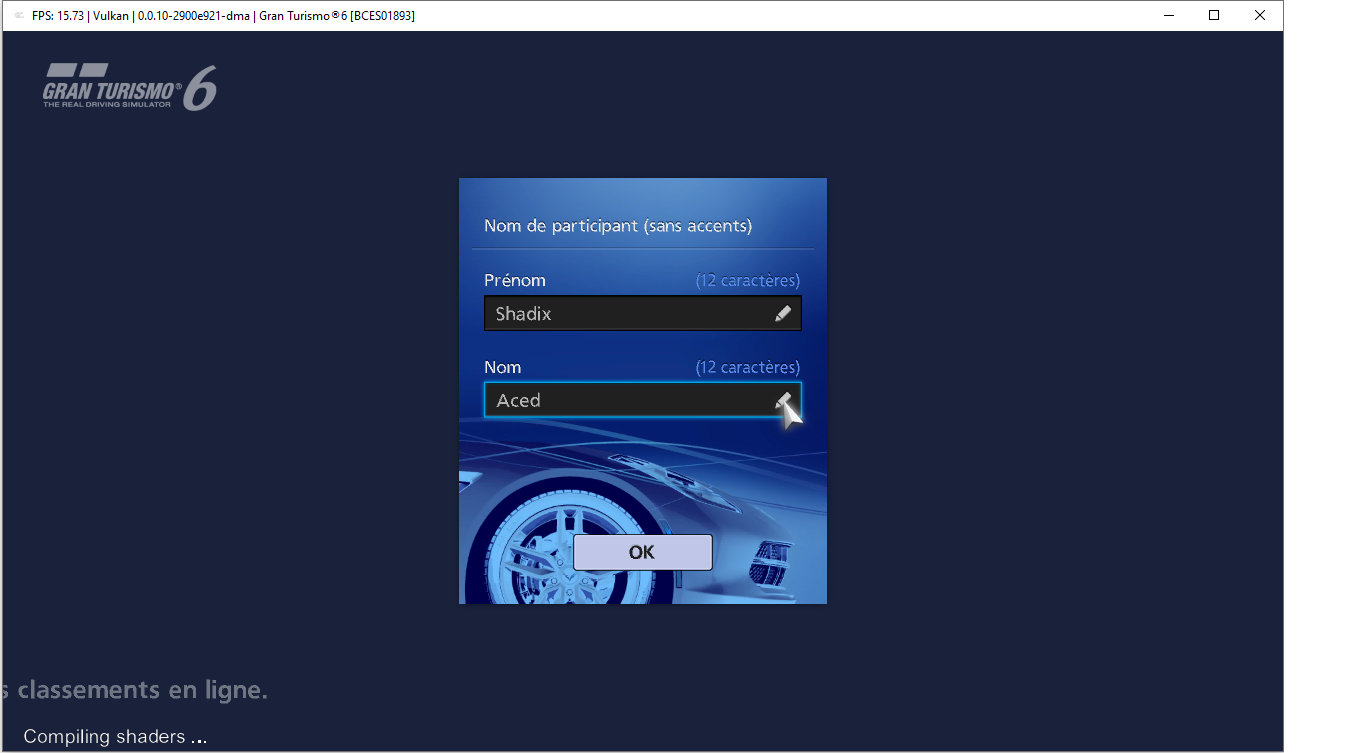Click the emulator icon in title bar

18,16
